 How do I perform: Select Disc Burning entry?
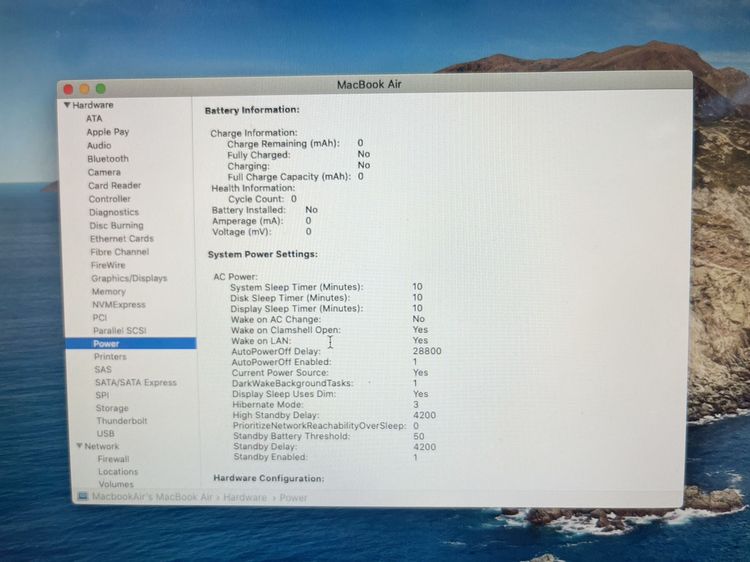coord(116,225)
